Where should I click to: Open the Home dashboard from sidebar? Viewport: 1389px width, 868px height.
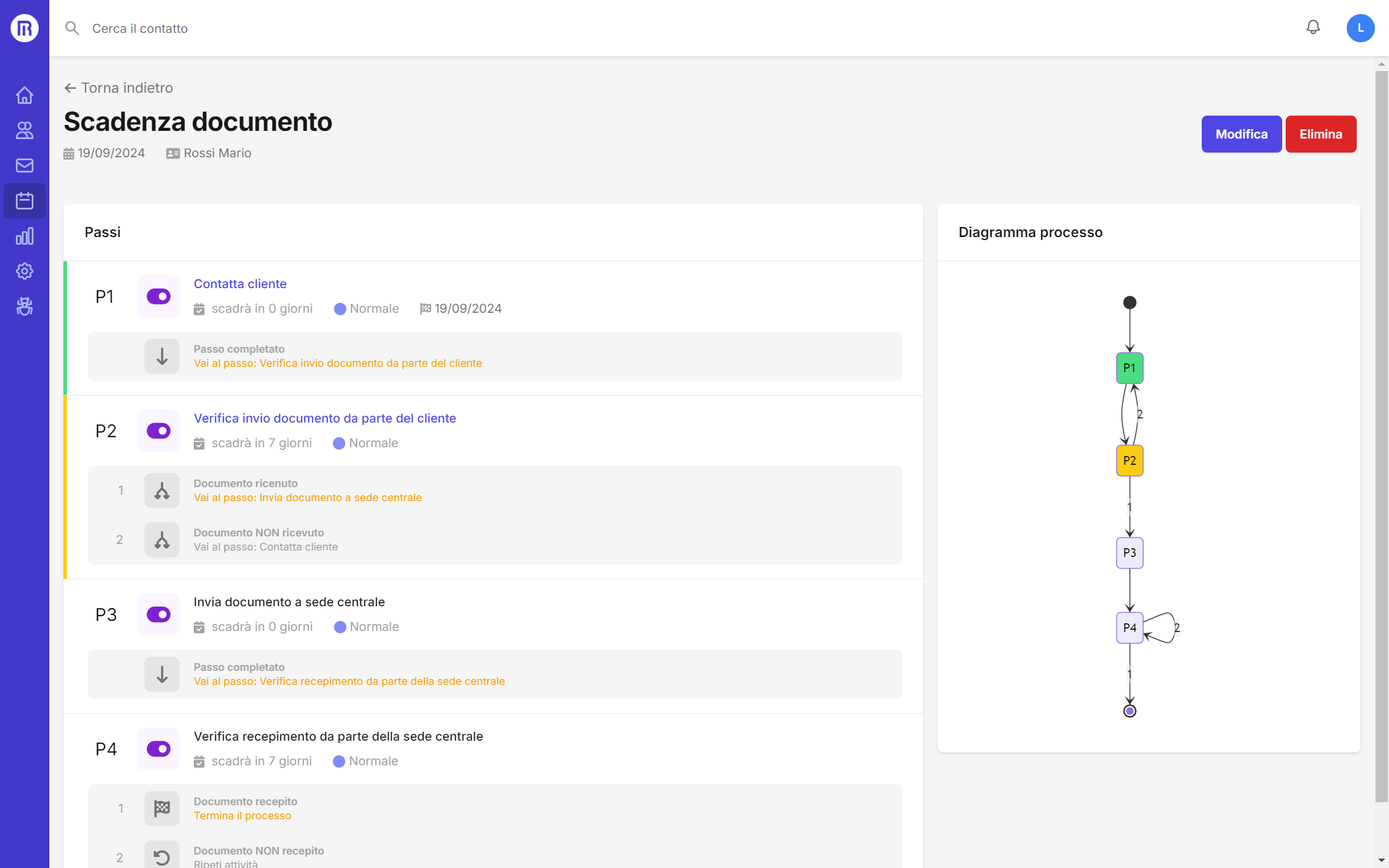coord(24,94)
